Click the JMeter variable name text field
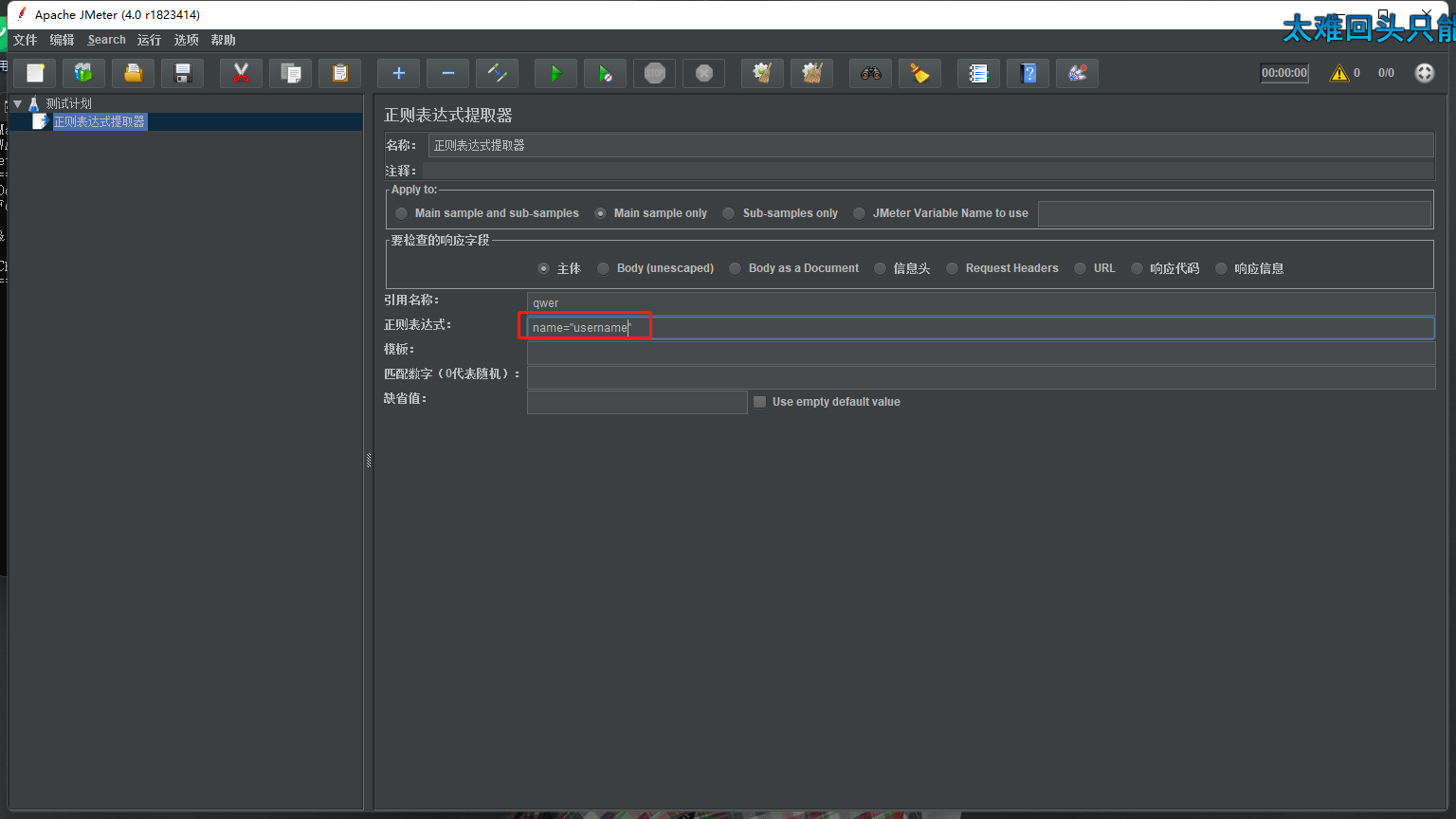The width and height of the screenshot is (1456, 819). point(1234,213)
